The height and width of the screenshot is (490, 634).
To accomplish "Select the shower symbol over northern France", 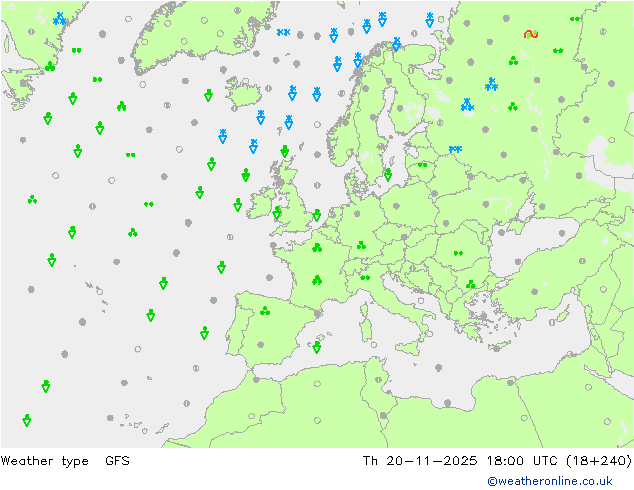I will tap(317, 247).
